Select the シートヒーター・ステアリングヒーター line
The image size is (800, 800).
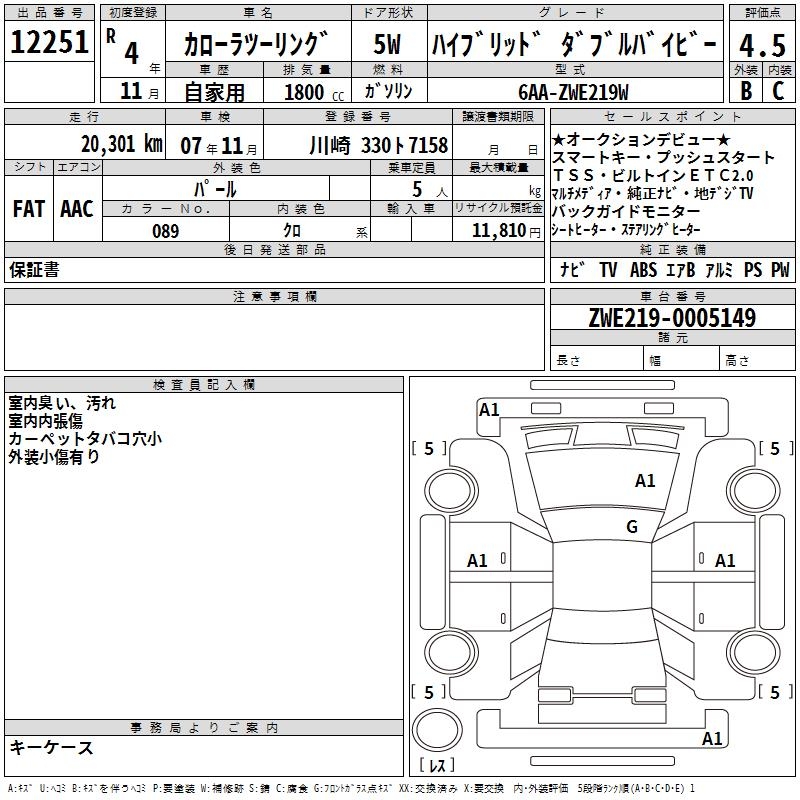(626, 230)
